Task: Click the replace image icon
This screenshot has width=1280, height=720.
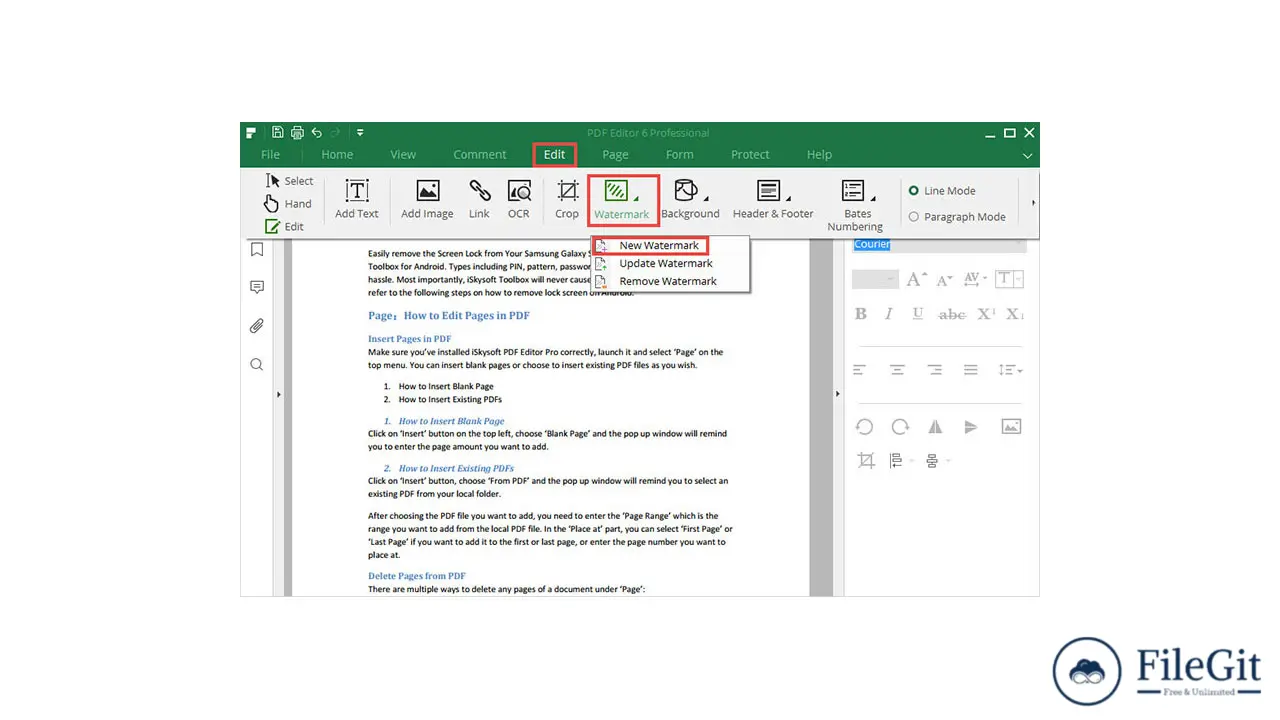Action: point(1011,427)
